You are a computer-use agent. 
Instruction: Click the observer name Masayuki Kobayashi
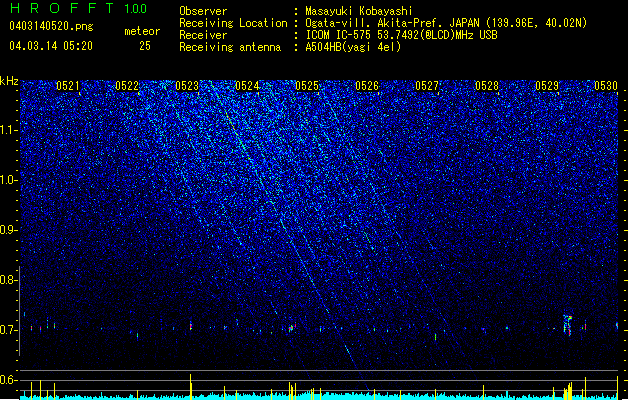click(359, 11)
